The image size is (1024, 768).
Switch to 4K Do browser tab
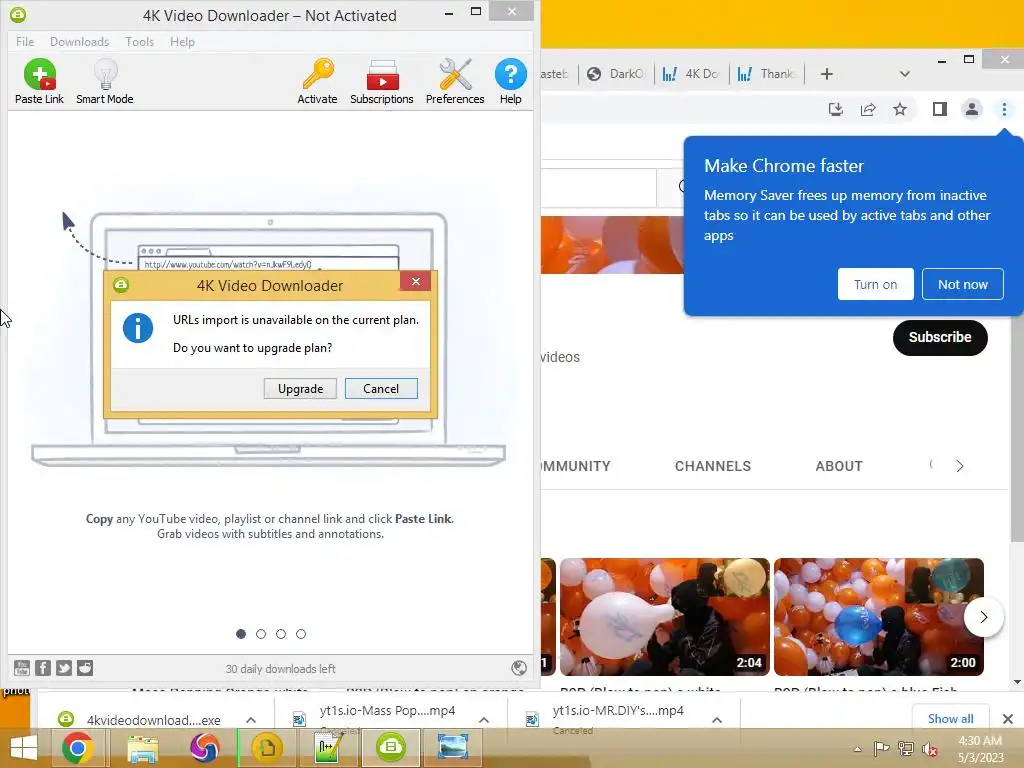(691, 74)
